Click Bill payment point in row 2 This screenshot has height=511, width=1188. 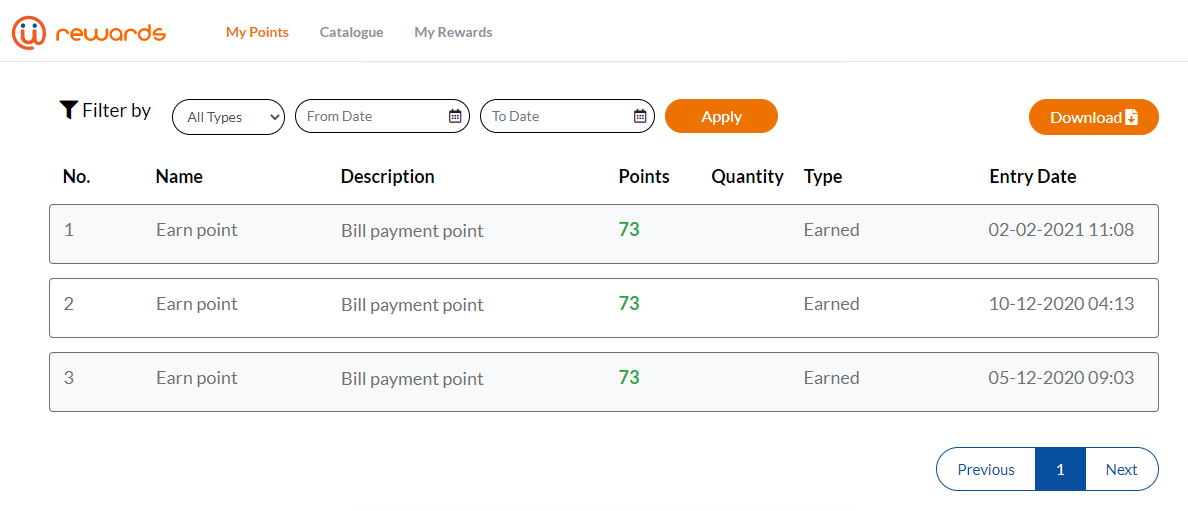click(412, 305)
